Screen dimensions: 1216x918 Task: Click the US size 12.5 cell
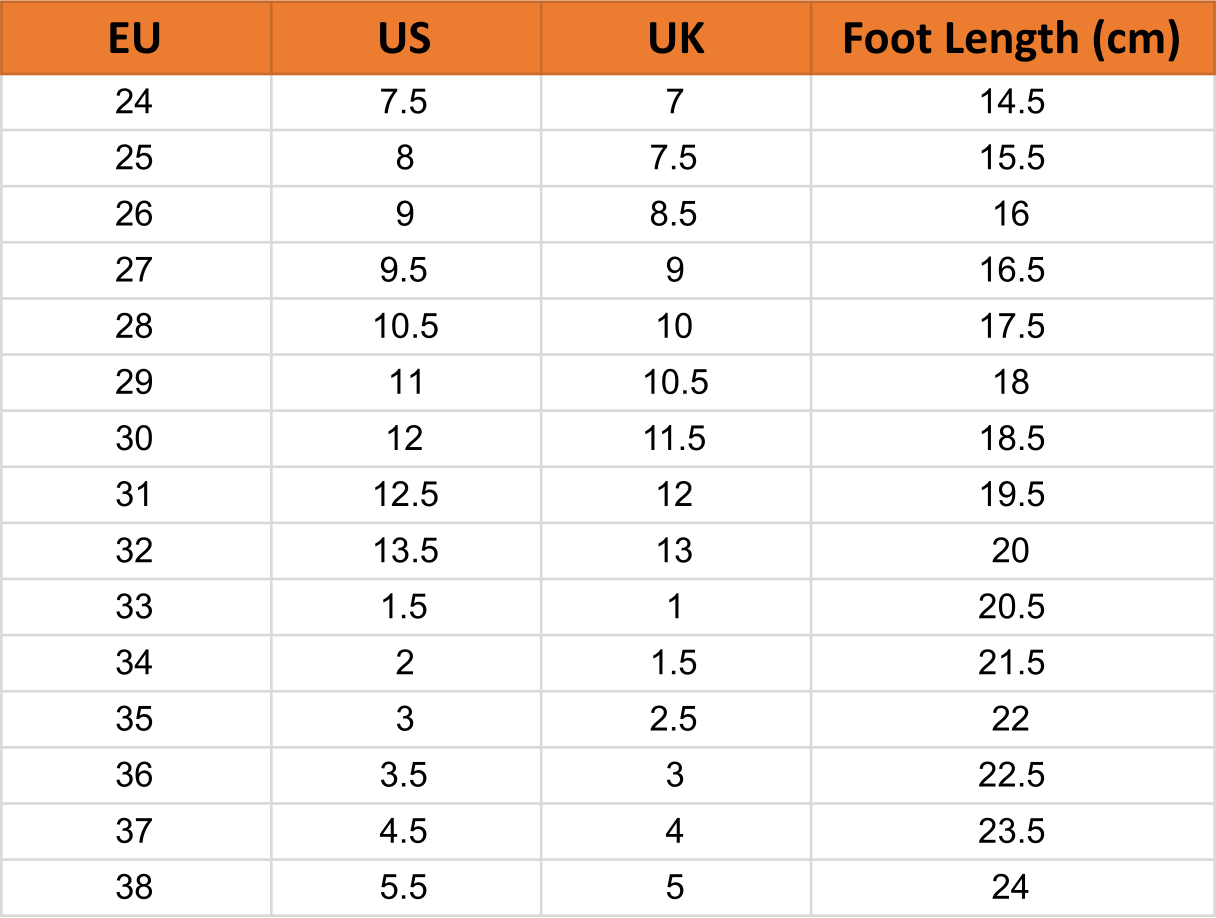(405, 494)
